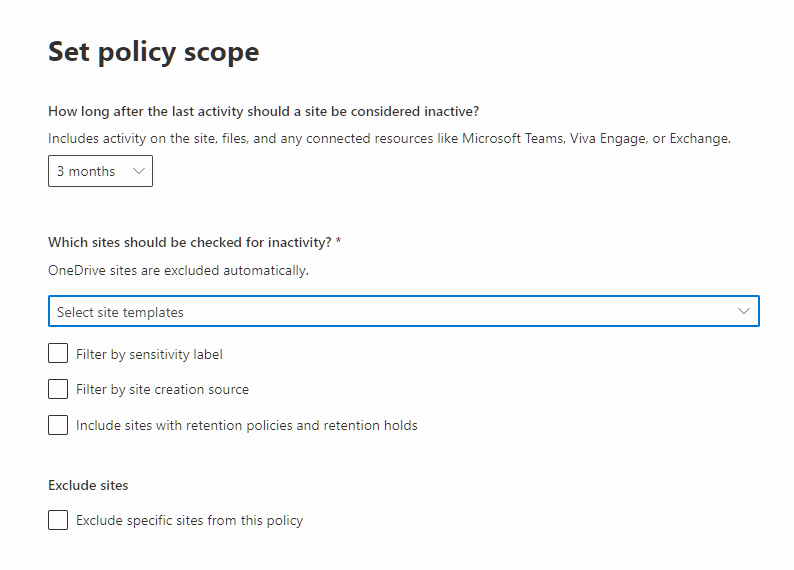Viewport: 794px width, 570px height.
Task: Click the Which sites should be checked label
Action: pyautogui.click(x=190, y=242)
